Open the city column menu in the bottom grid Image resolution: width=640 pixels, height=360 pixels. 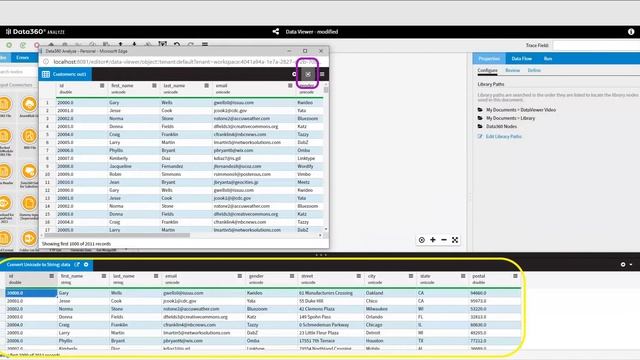tap(411, 276)
